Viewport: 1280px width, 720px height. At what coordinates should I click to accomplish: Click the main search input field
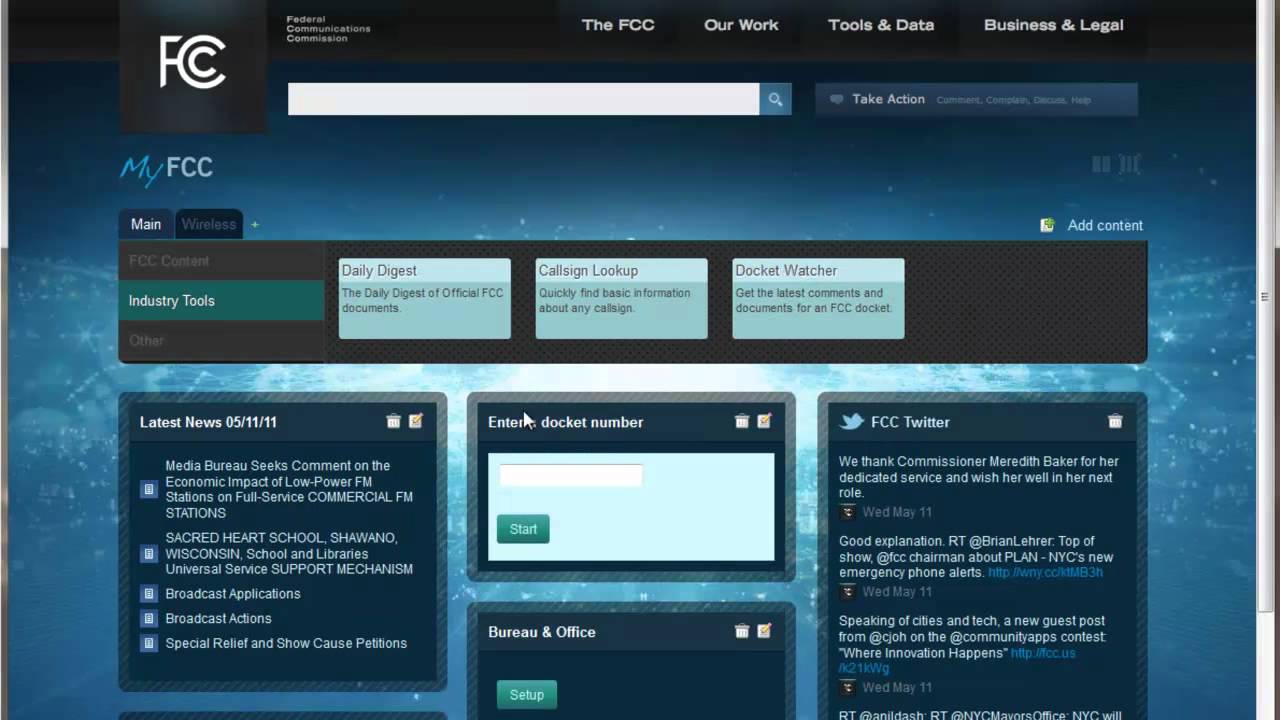(524, 99)
